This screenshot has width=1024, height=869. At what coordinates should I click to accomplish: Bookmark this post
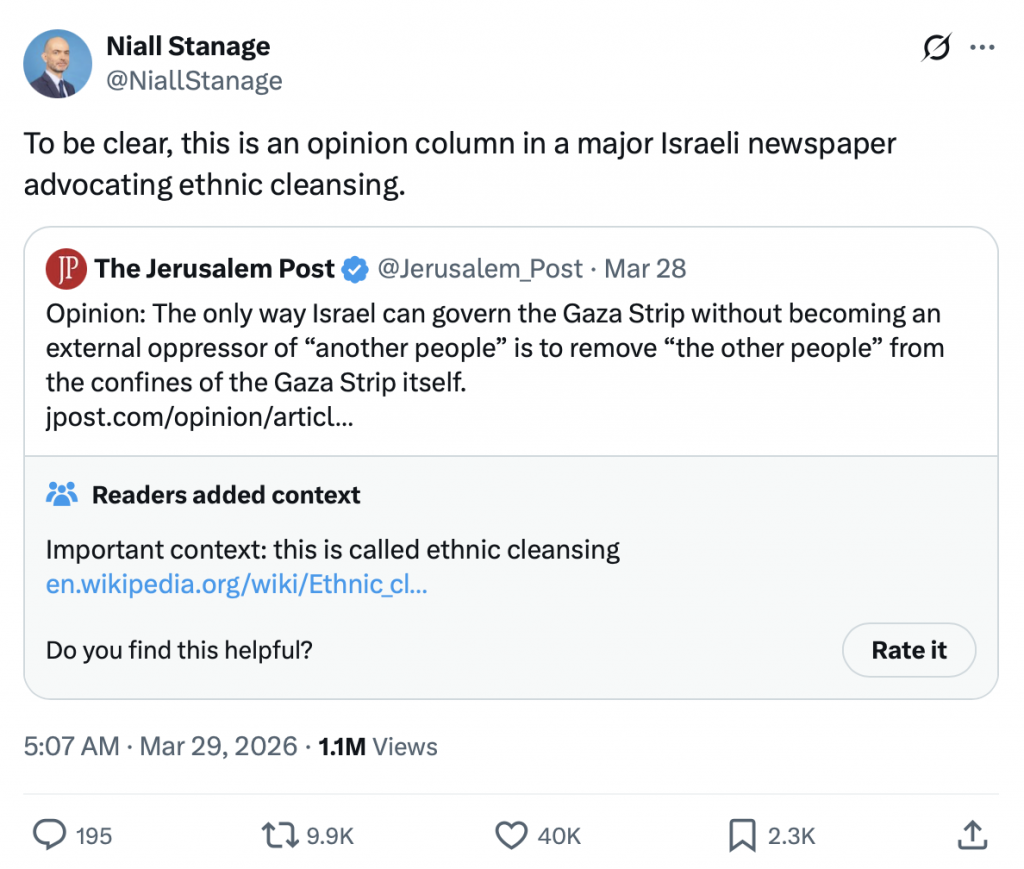point(742,835)
